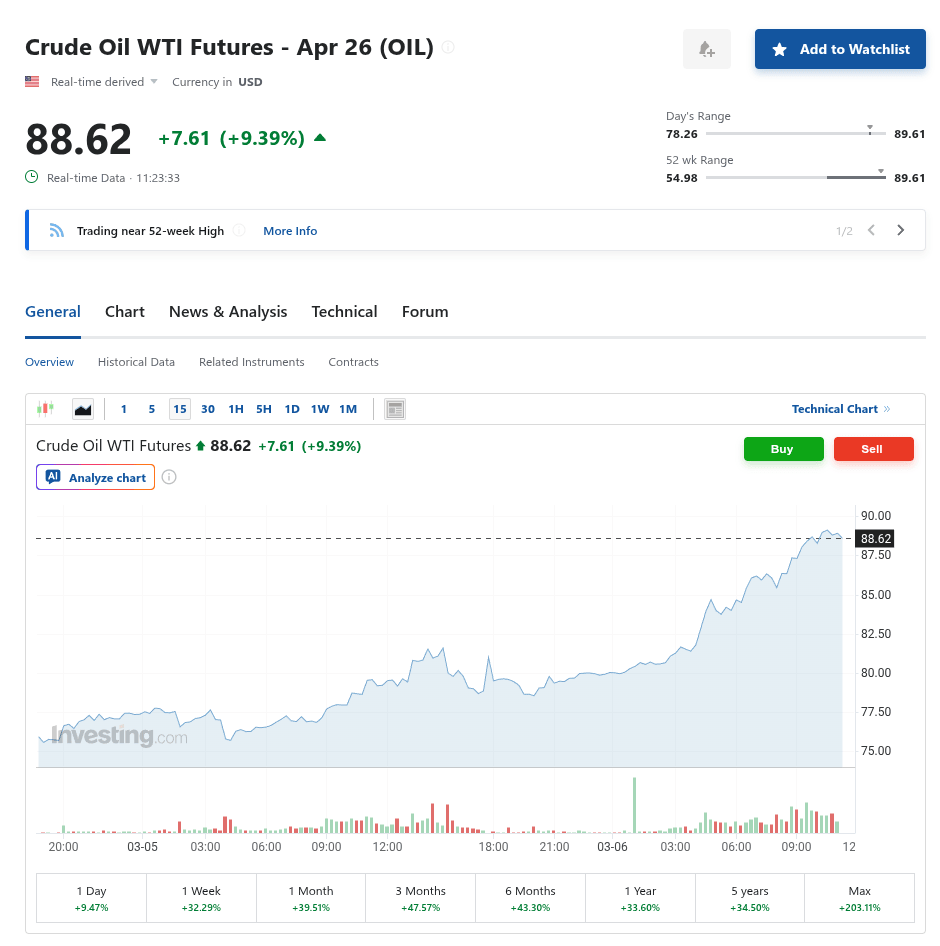Click the 88.62 headline price
Viewport: 940px width, 946px height.
tap(78, 139)
